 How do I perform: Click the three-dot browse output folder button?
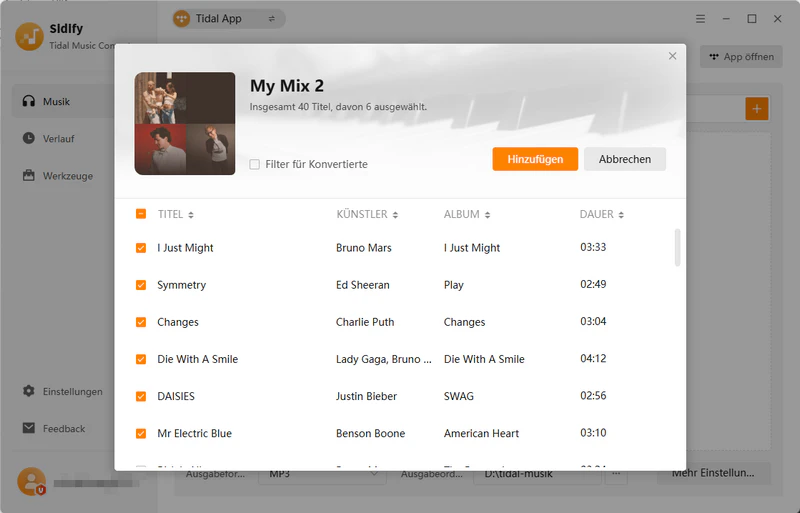tap(616, 473)
